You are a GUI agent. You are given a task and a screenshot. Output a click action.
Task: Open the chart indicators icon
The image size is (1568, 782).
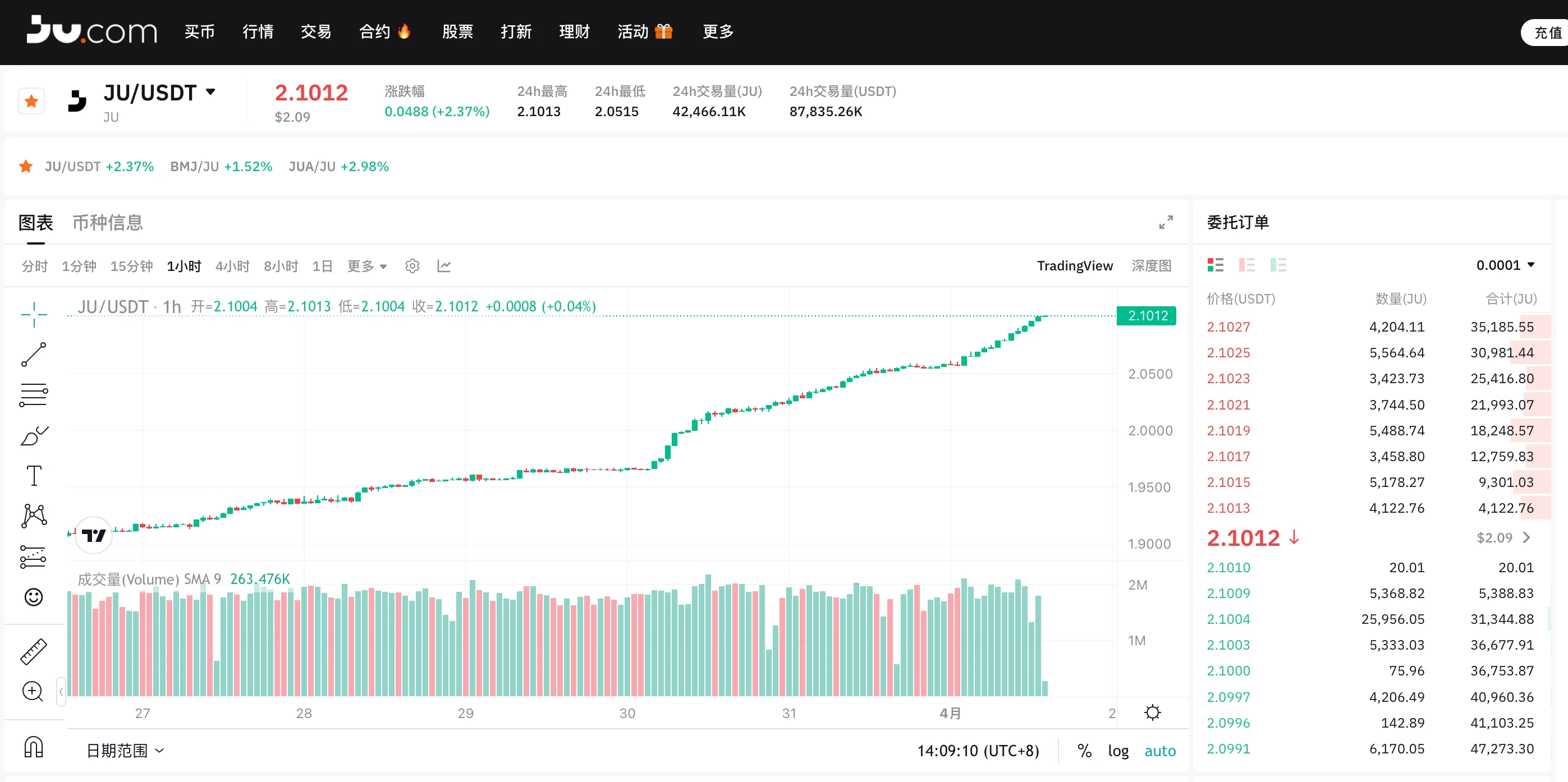pyautogui.click(x=444, y=266)
